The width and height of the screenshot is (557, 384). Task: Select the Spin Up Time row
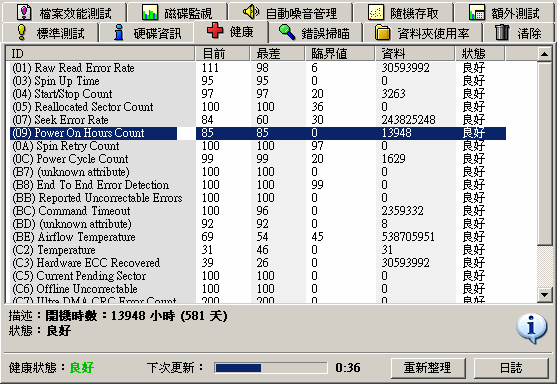click(x=258, y=81)
